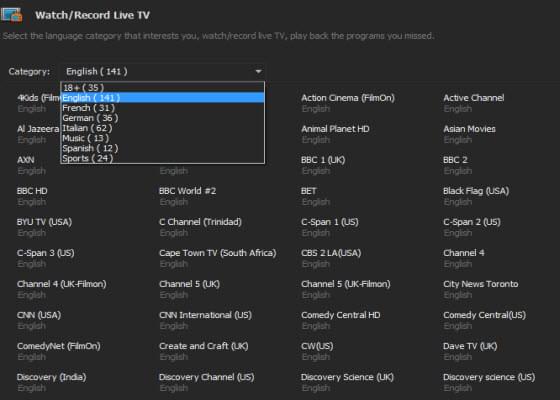
Task: Open Action Cinema (FilmOn) channel
Action: [348, 98]
